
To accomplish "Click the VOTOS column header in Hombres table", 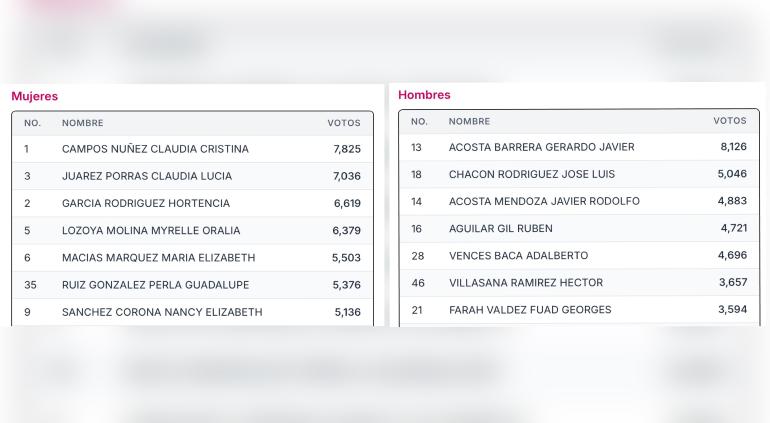I will [730, 121].
